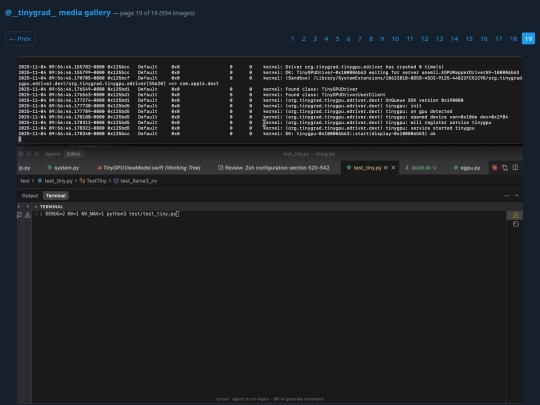Select the TestTiny class breadcrumb
This screenshot has height=405, width=540.
tap(93, 181)
